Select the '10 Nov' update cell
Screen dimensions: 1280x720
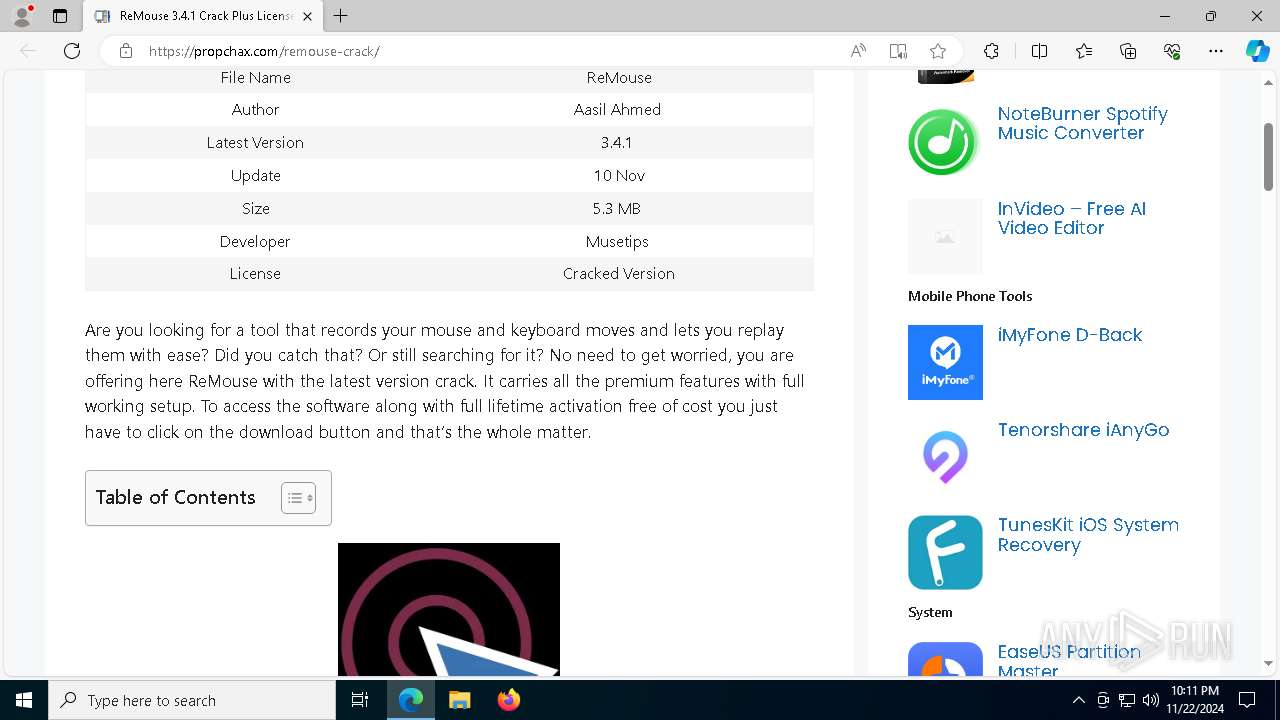[x=619, y=176]
